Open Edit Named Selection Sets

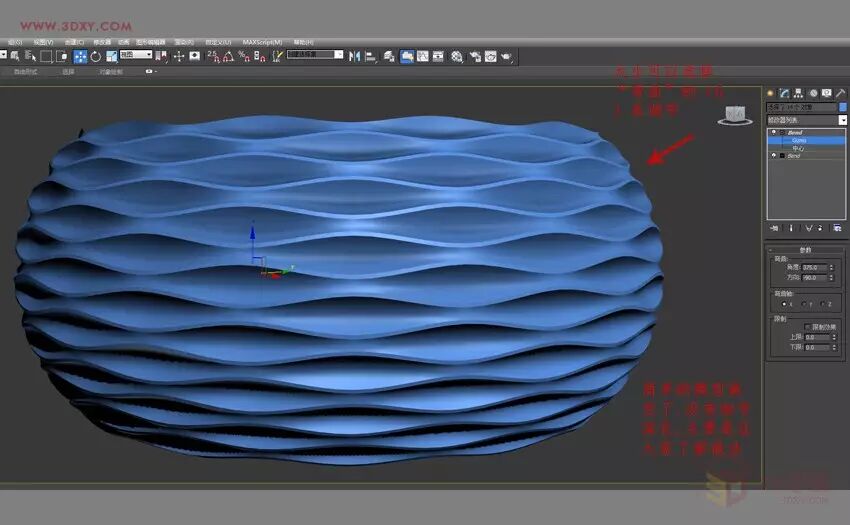(x=277, y=56)
